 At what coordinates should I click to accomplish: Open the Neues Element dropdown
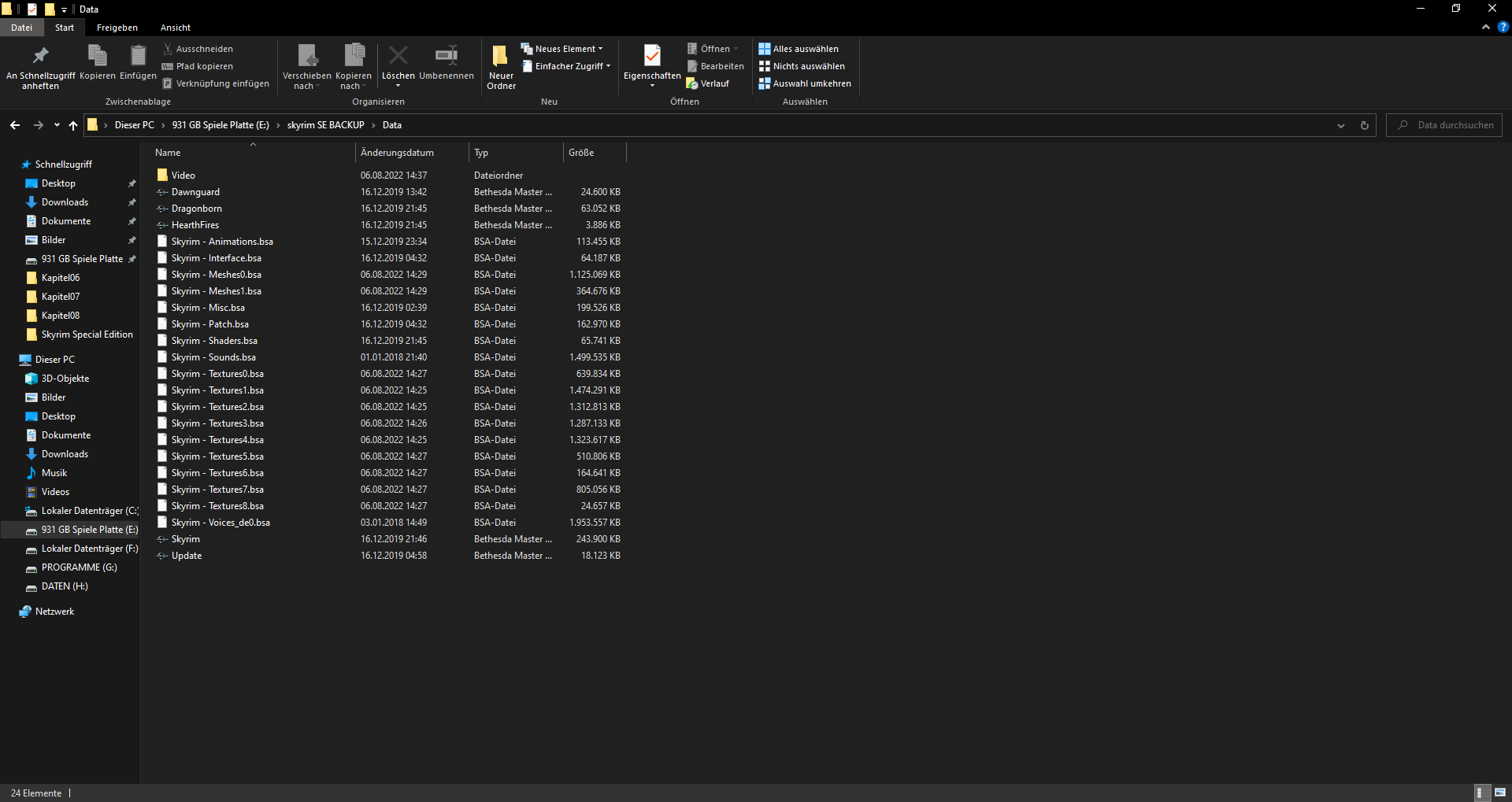click(561, 49)
